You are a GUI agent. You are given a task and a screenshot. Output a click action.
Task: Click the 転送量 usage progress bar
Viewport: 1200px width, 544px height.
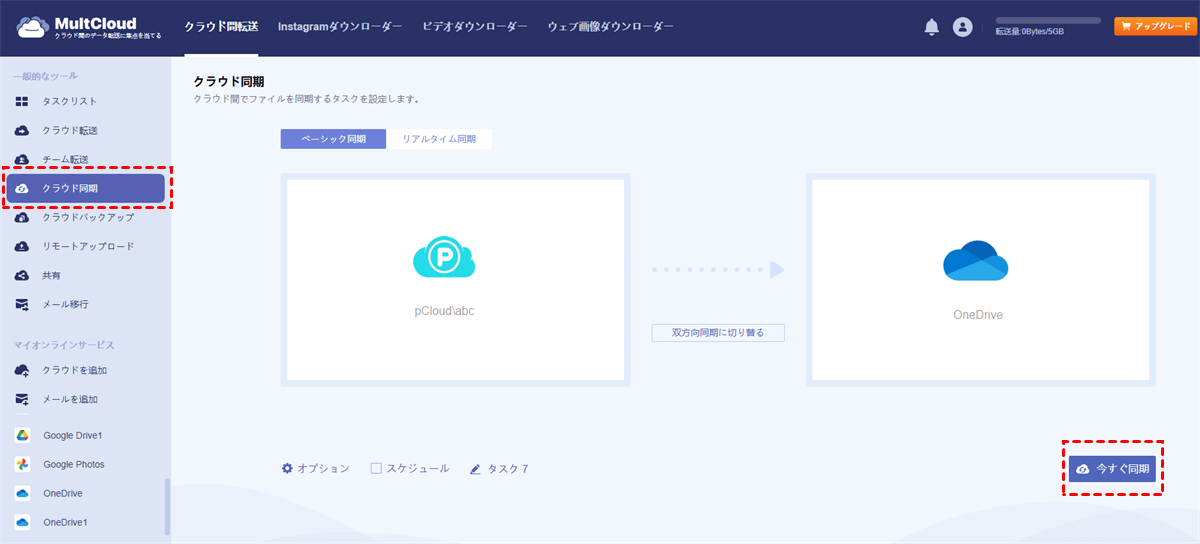click(1048, 20)
